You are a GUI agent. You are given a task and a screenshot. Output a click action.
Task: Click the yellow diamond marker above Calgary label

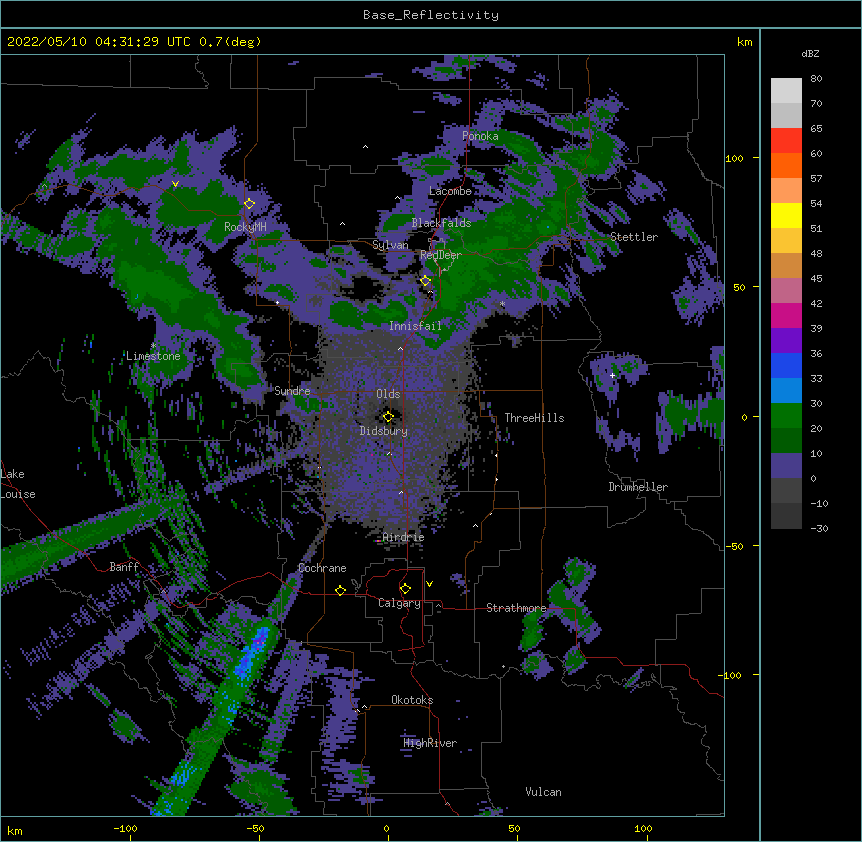coord(405,589)
